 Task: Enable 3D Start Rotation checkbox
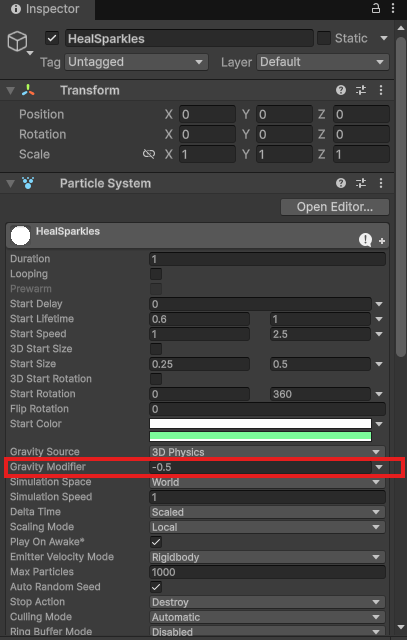[156, 379]
